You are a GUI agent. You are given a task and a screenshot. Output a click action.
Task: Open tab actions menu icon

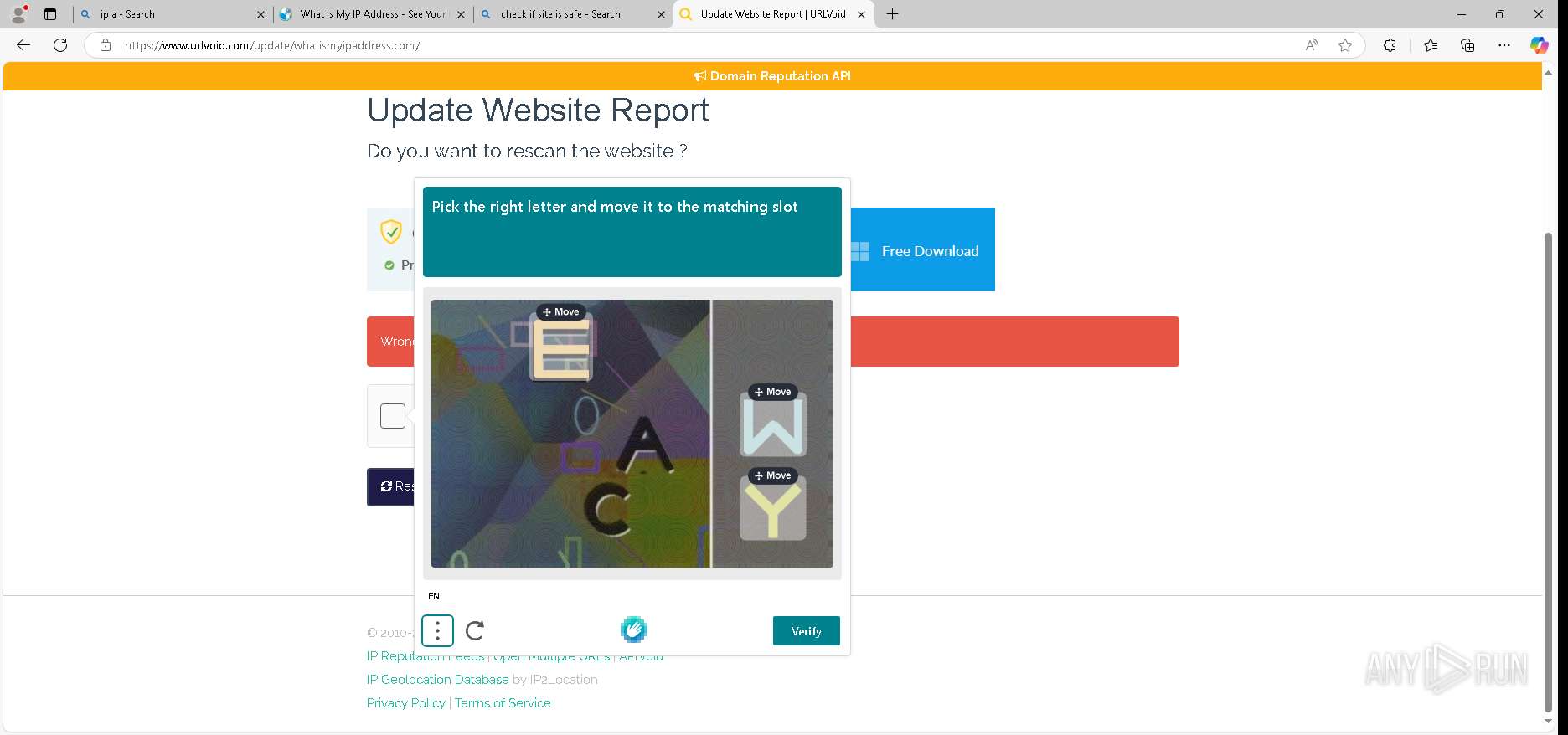tap(50, 14)
